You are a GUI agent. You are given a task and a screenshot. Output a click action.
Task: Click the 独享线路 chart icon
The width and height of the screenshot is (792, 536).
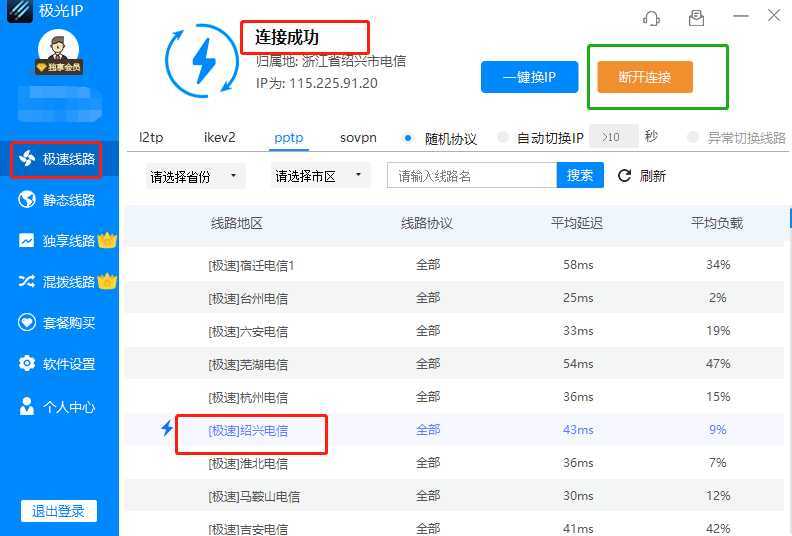pos(27,240)
